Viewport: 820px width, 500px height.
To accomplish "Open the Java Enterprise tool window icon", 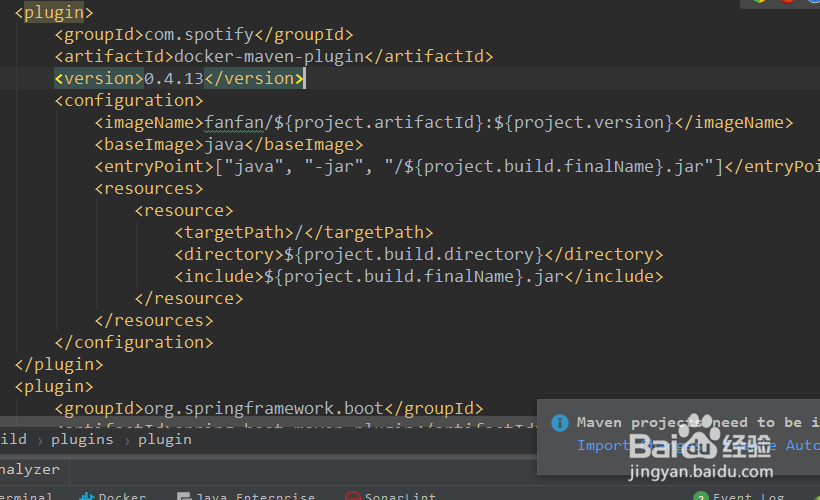I will pos(184,496).
